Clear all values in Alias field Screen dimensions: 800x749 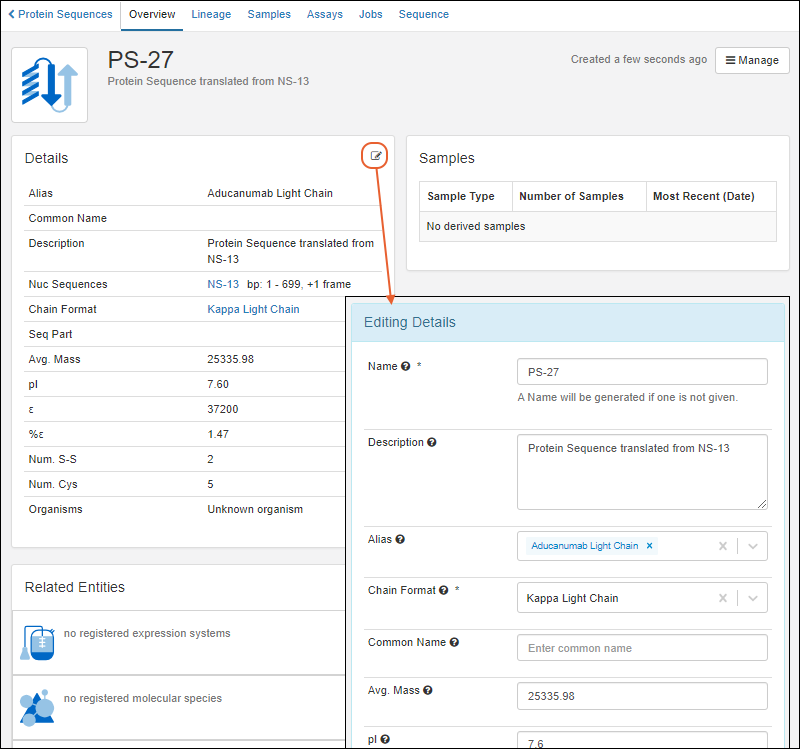pyautogui.click(x=722, y=546)
